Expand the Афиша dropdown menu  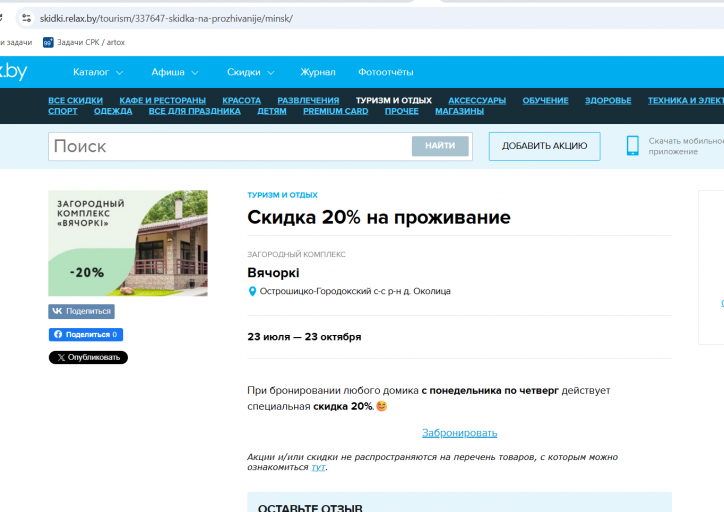point(175,72)
